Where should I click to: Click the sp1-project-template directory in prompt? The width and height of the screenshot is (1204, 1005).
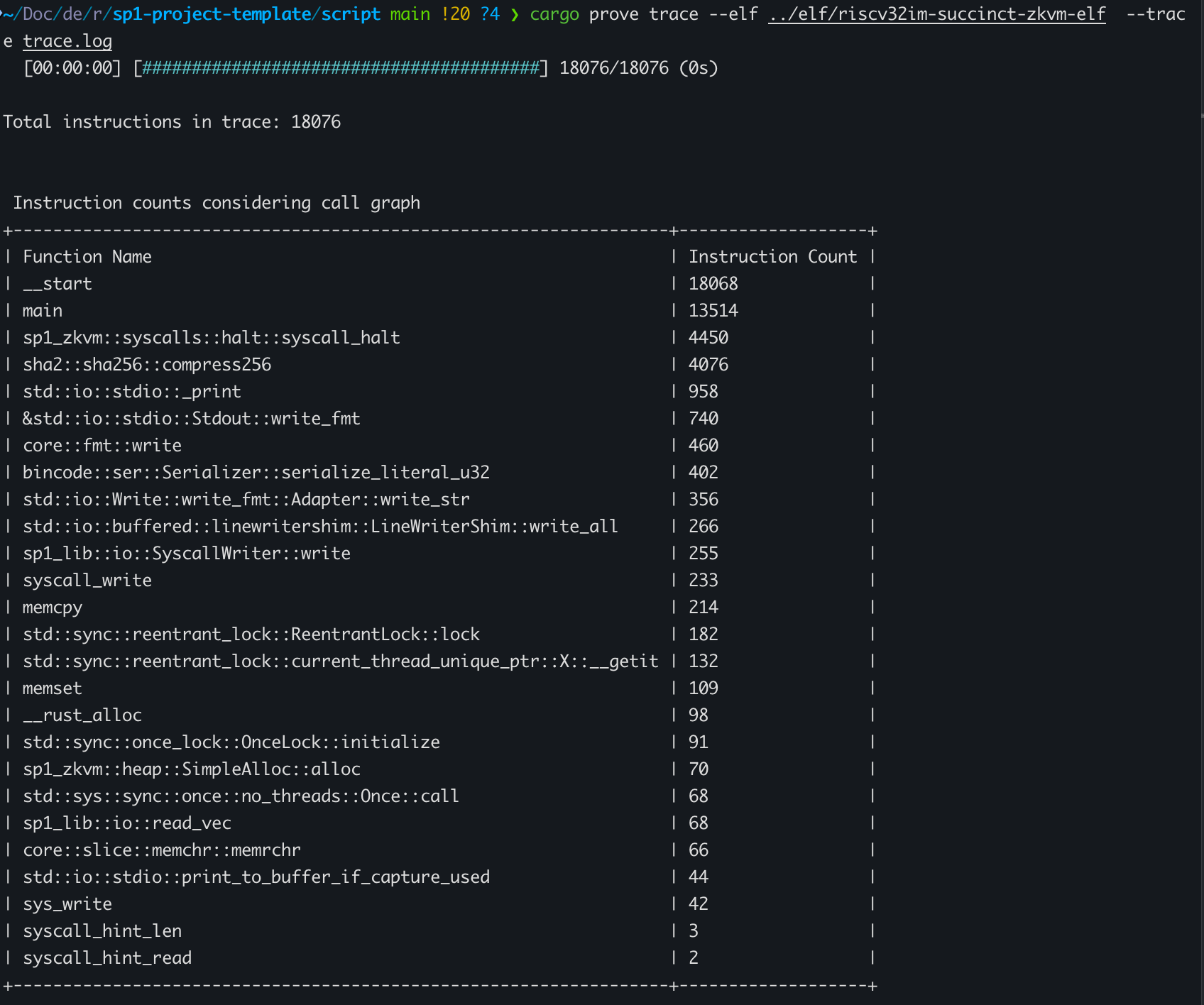[x=212, y=14]
